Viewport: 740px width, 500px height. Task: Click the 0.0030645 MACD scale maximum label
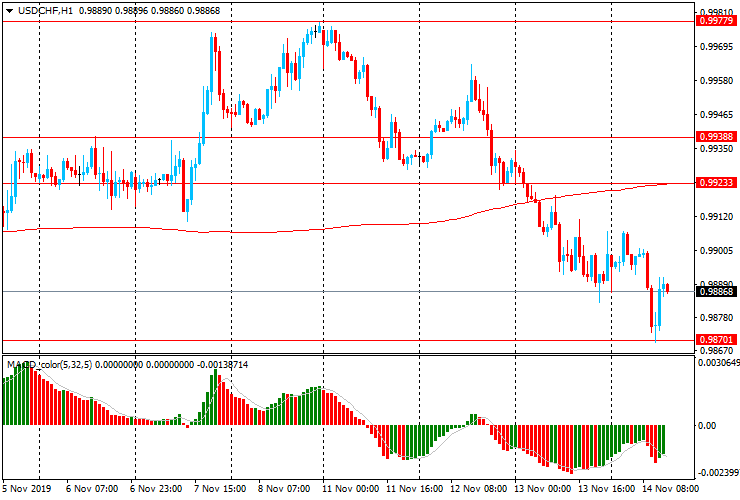point(717,363)
